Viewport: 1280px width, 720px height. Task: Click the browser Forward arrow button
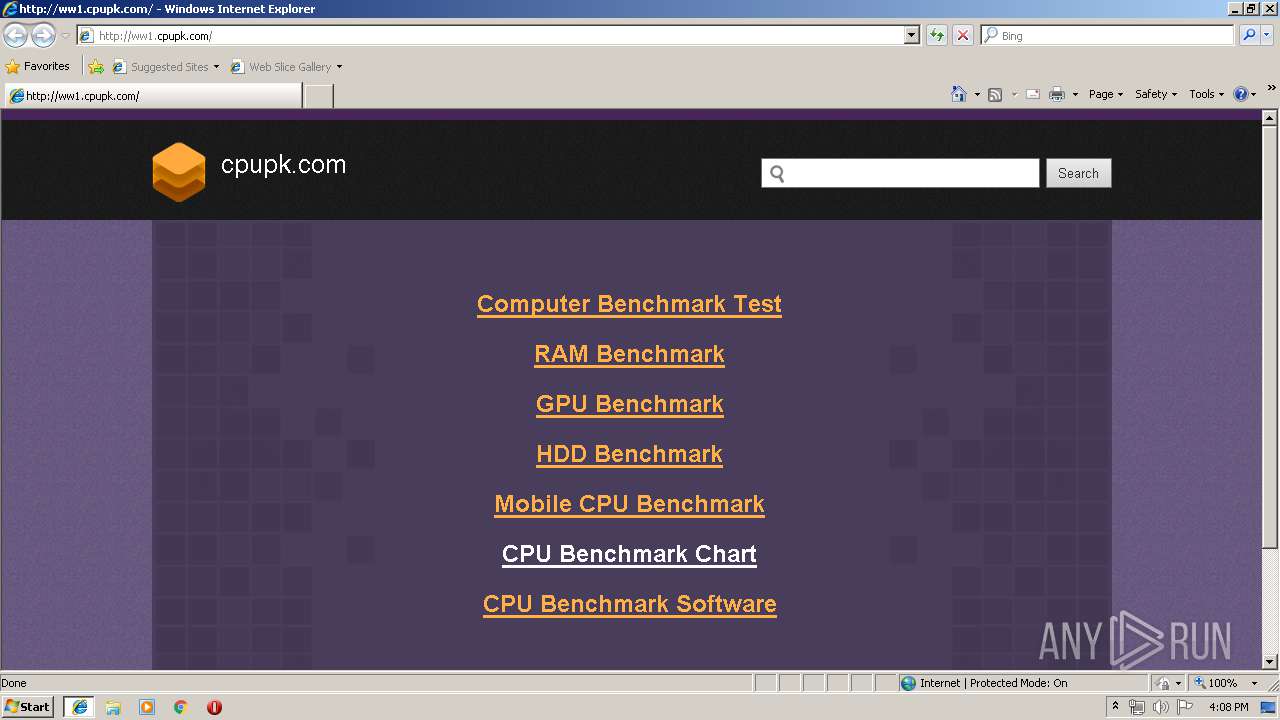[x=43, y=36]
